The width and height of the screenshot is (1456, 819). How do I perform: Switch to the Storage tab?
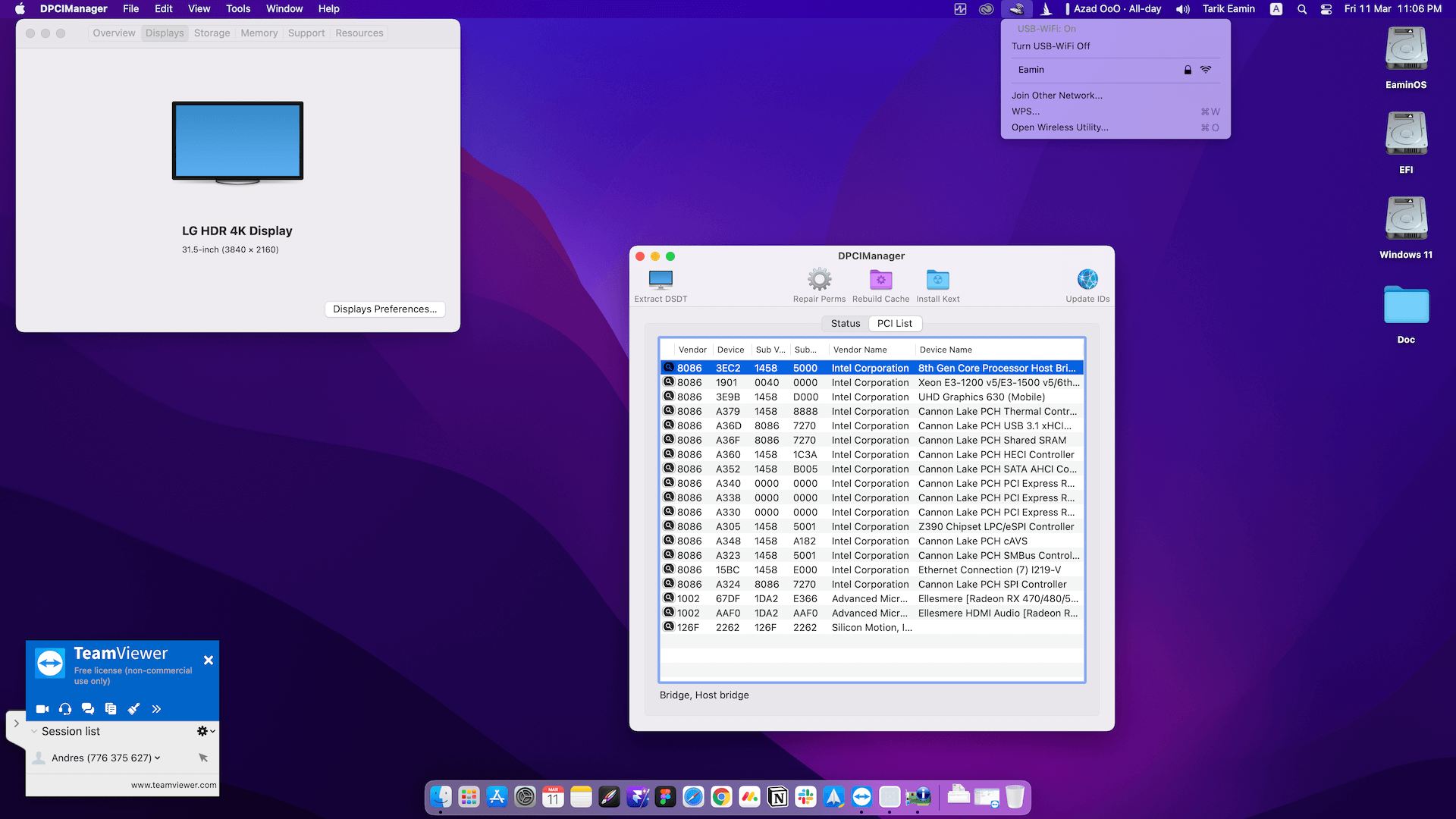[x=212, y=33]
